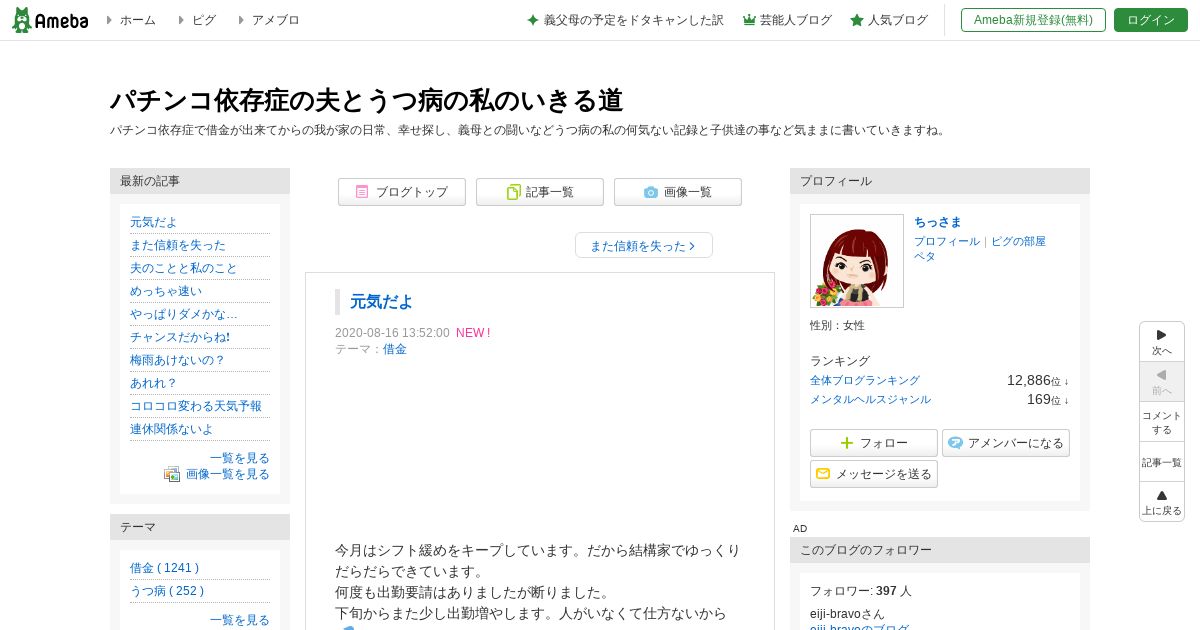
Task: Open 芸能人ブログ link
Action: coord(787,20)
